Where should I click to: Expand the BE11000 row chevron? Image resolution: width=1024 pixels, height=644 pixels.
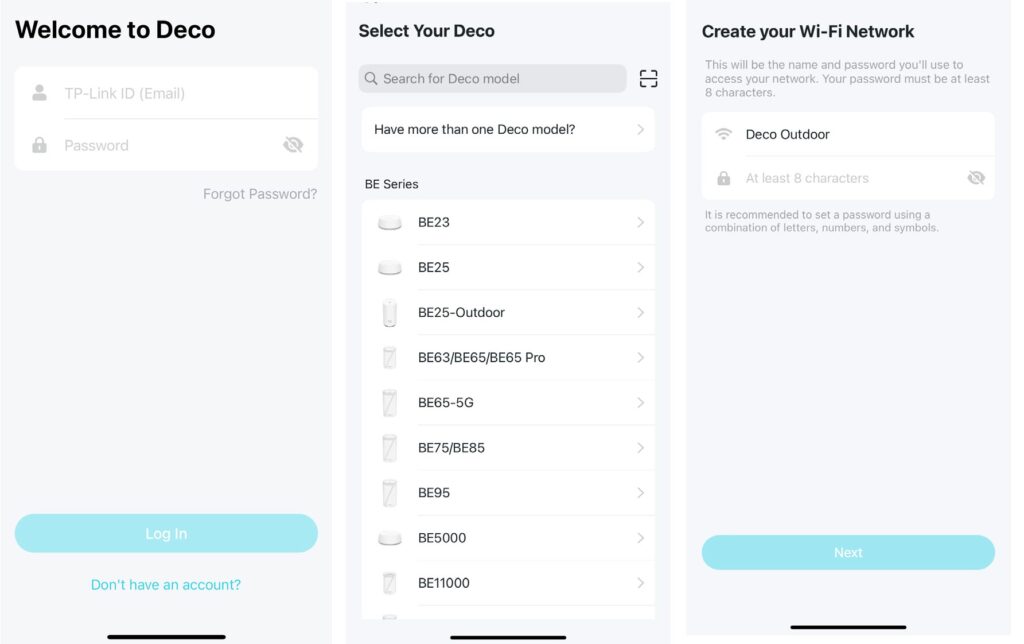640,583
